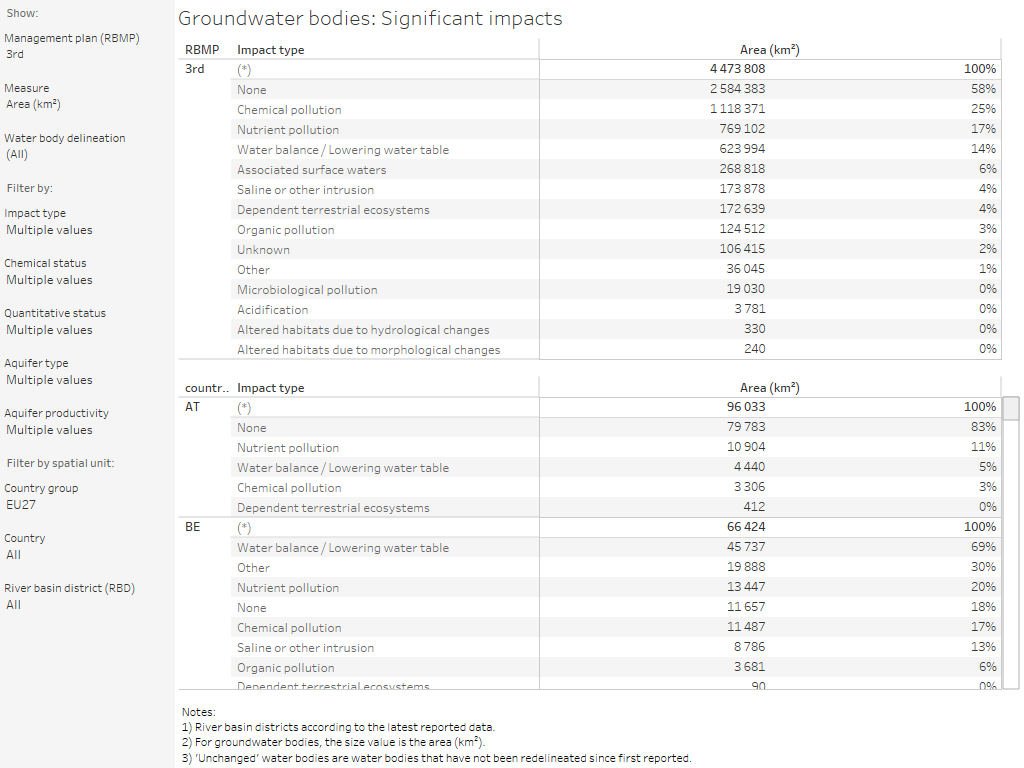Image resolution: width=1024 pixels, height=768 pixels.
Task: Select BE 'Water balance' row with 45 737
Action: [616, 547]
